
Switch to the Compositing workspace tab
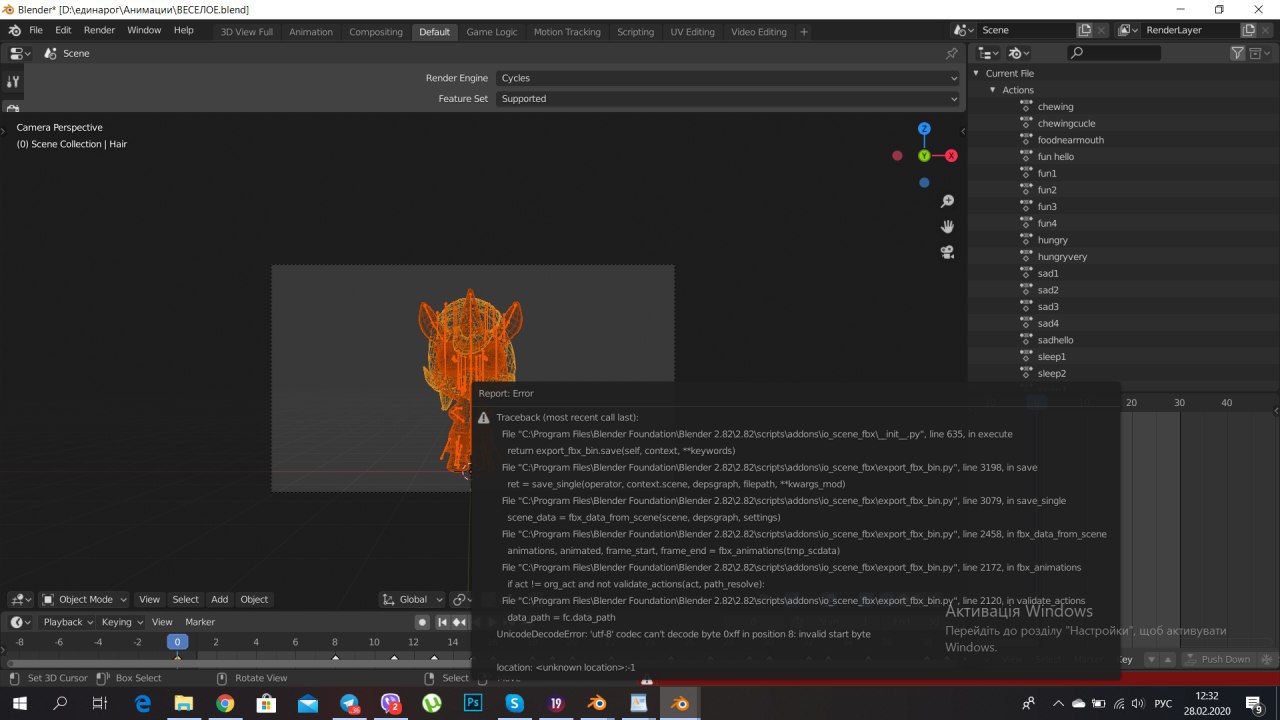click(x=376, y=32)
